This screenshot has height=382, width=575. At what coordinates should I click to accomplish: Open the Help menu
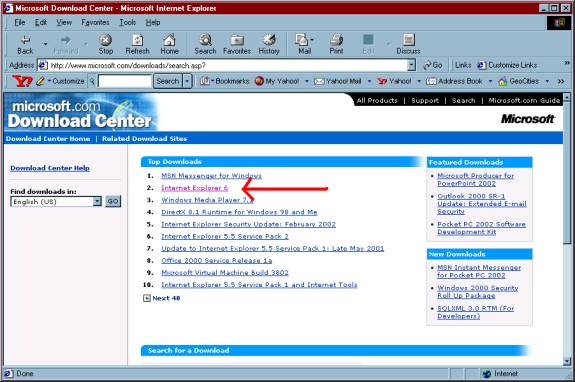[x=153, y=22]
